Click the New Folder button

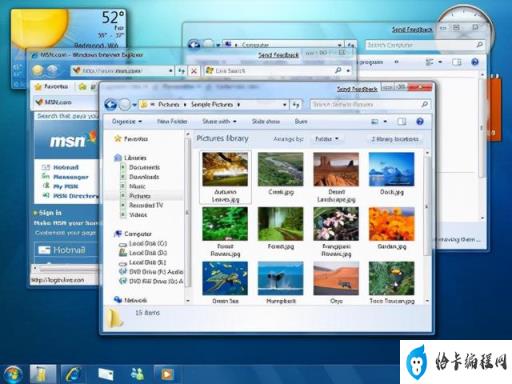pyautogui.click(x=172, y=121)
